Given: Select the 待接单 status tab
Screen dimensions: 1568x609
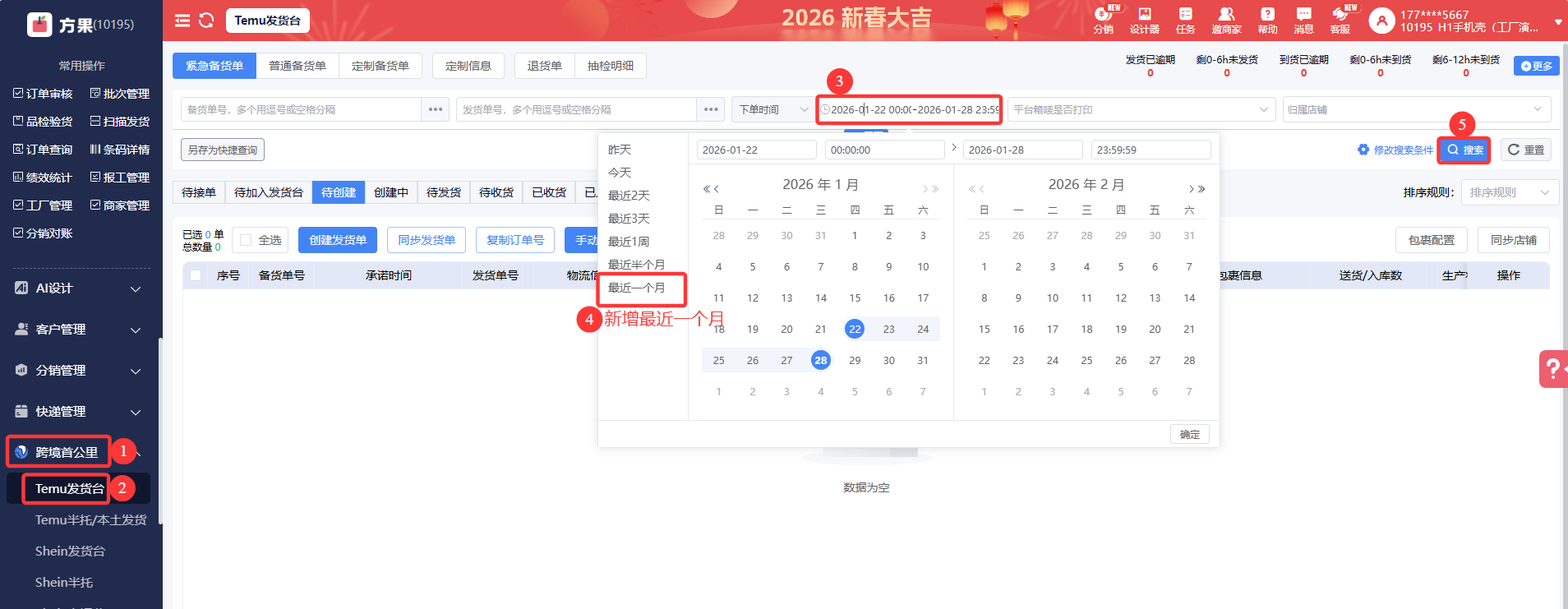Looking at the screenshot, I should 199,192.
